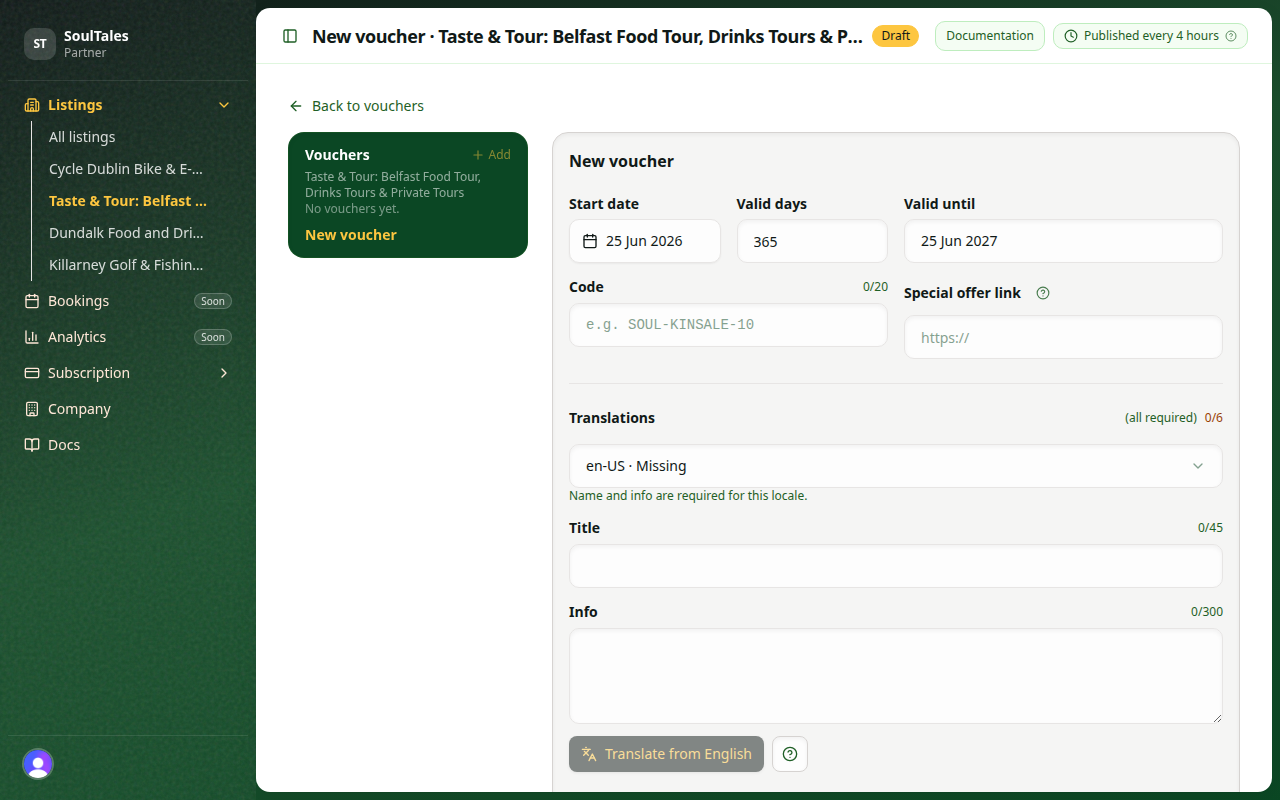Screen dimensions: 1280x800
Task: Focus the Code input field
Action: pyautogui.click(x=728, y=325)
